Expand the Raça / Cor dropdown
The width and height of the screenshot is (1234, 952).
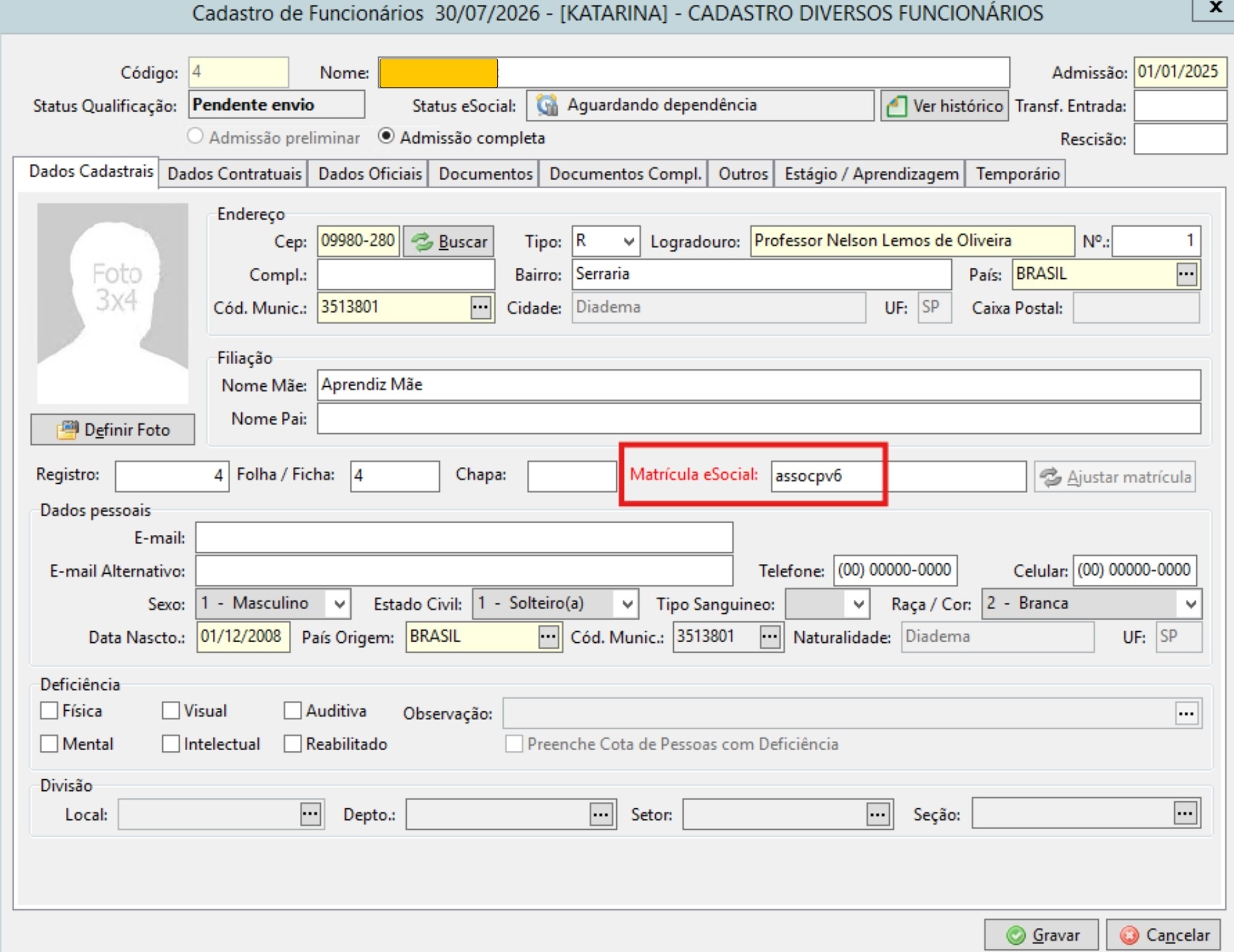[1190, 603]
